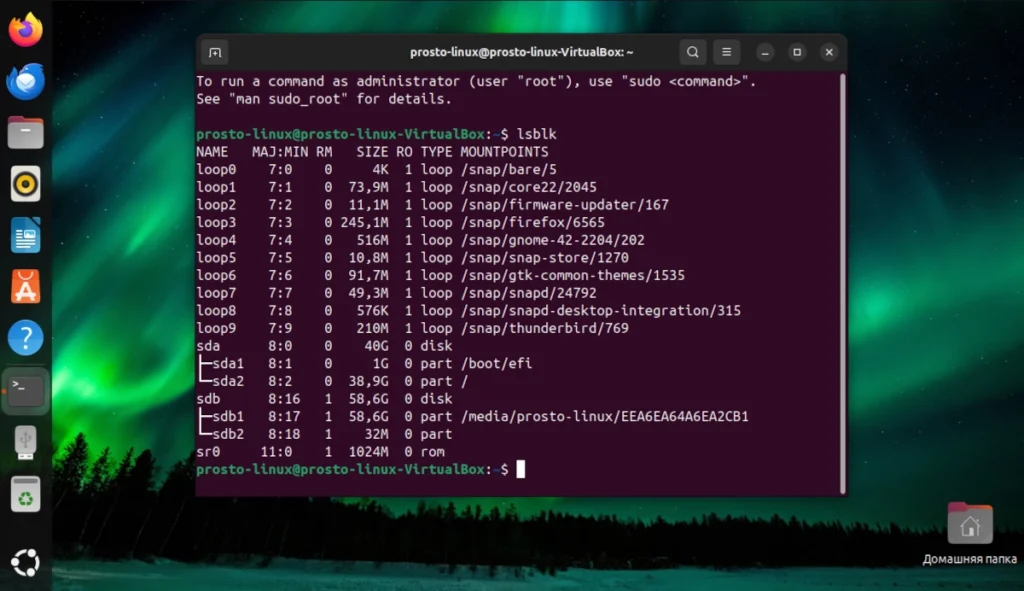Select the Terminal icon in the dock
The height and width of the screenshot is (591, 1024).
(25, 390)
